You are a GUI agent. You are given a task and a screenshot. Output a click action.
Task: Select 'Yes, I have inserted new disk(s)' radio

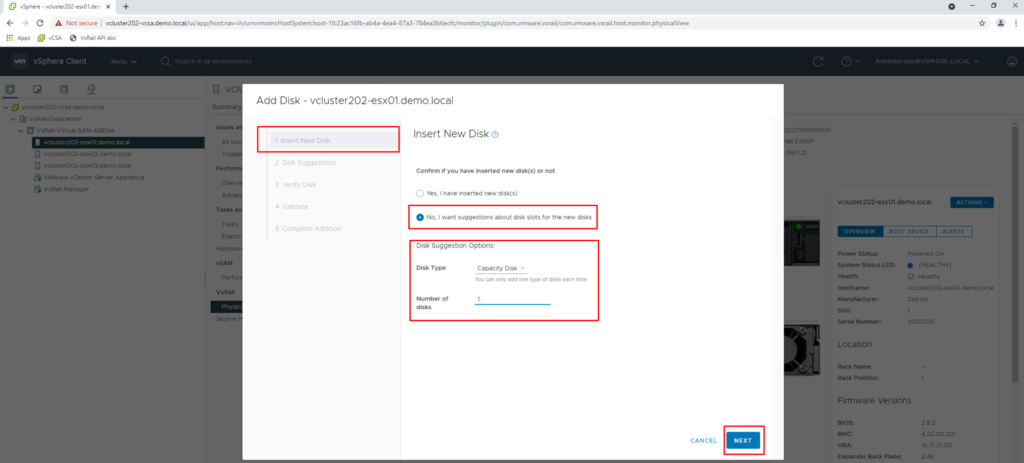(421, 193)
